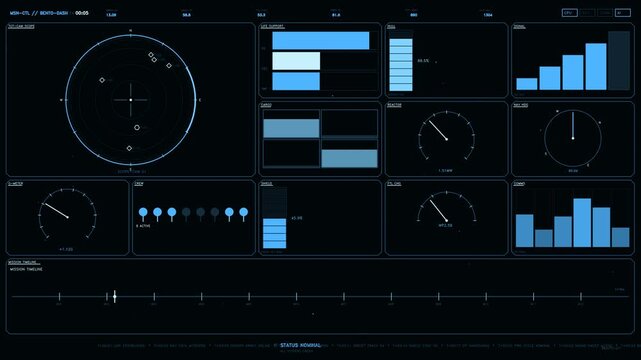Click the Shield segmented level bar

click(274, 218)
